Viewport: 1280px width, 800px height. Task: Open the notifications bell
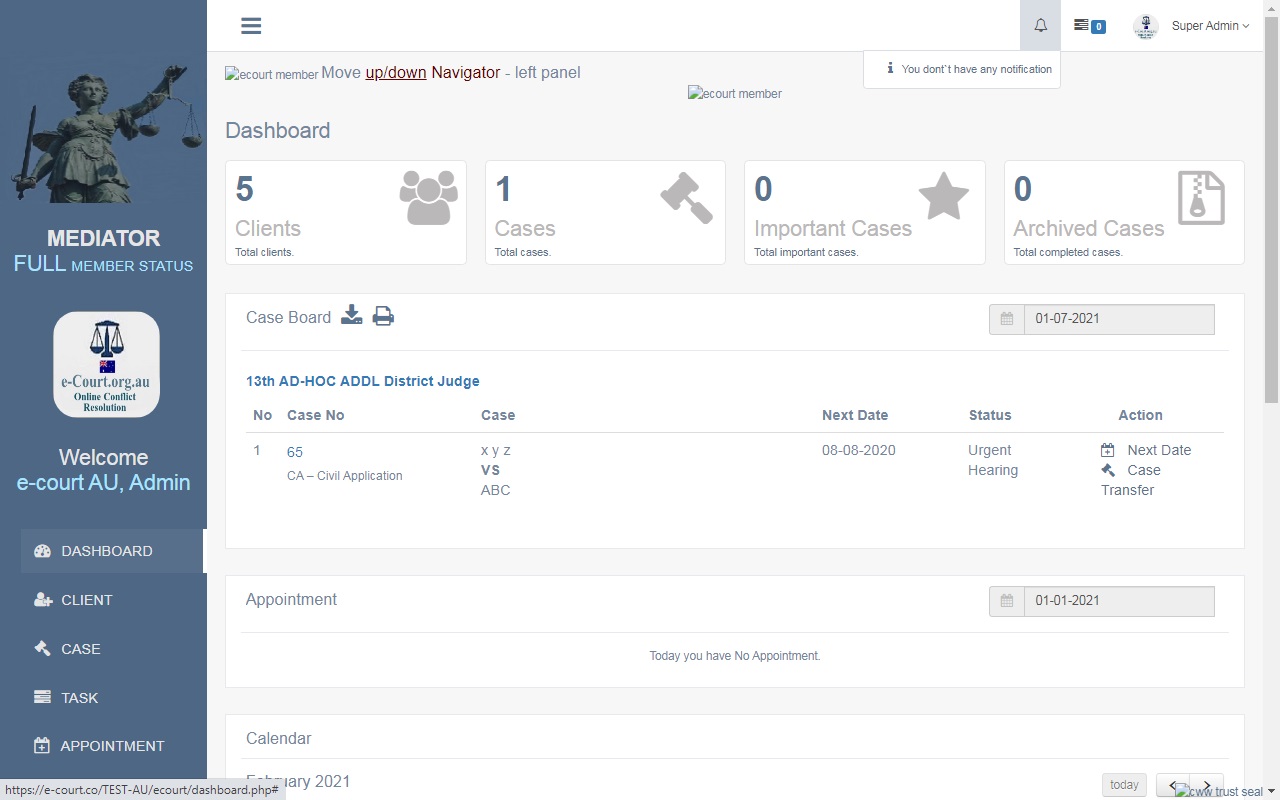click(x=1040, y=26)
